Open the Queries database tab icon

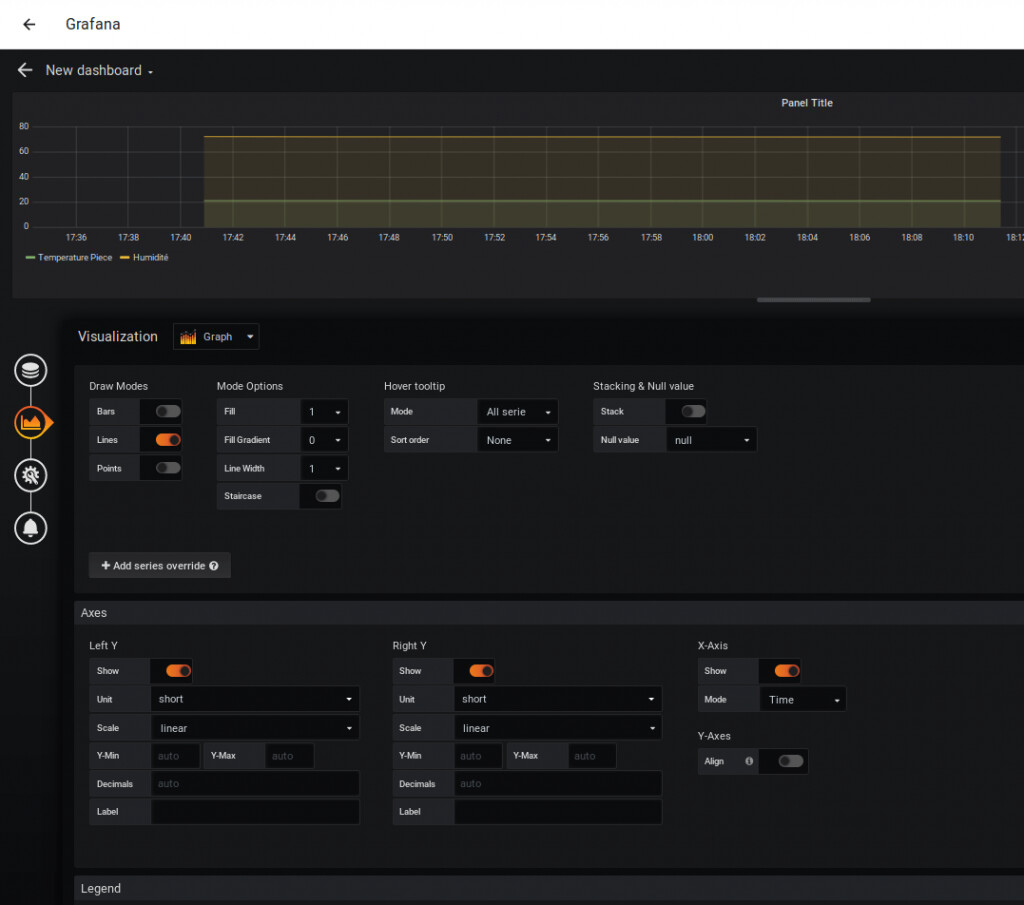pyautogui.click(x=31, y=370)
